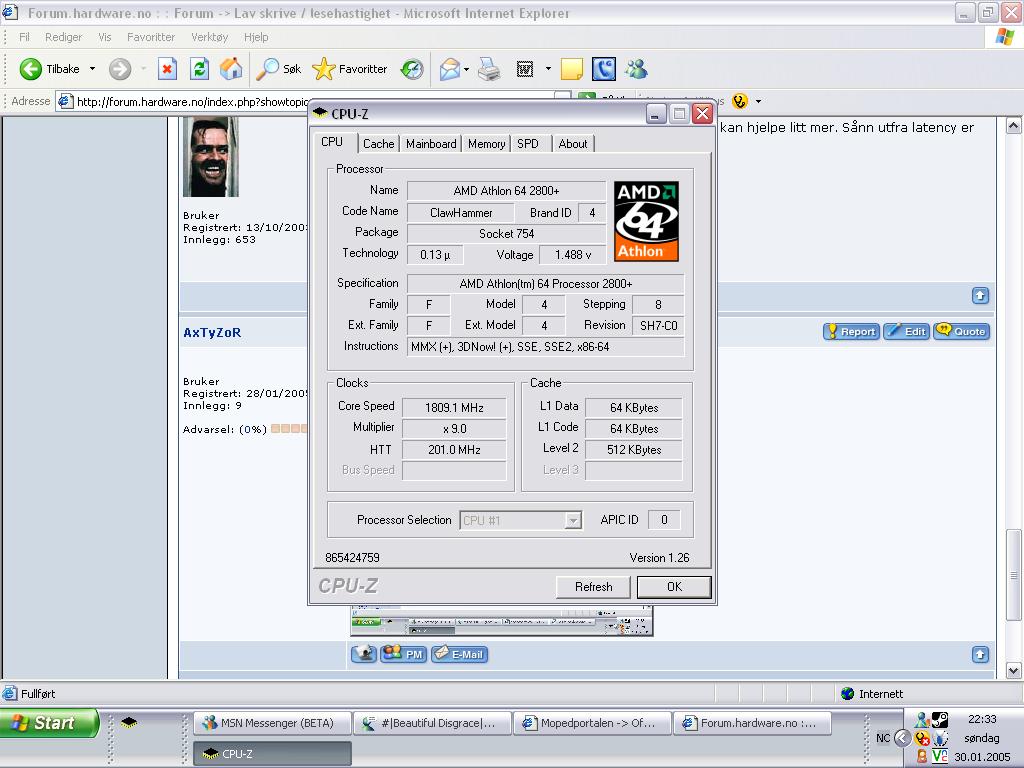Click the blue phone toolbar icon
The width and height of the screenshot is (1024, 768).
click(x=604, y=69)
